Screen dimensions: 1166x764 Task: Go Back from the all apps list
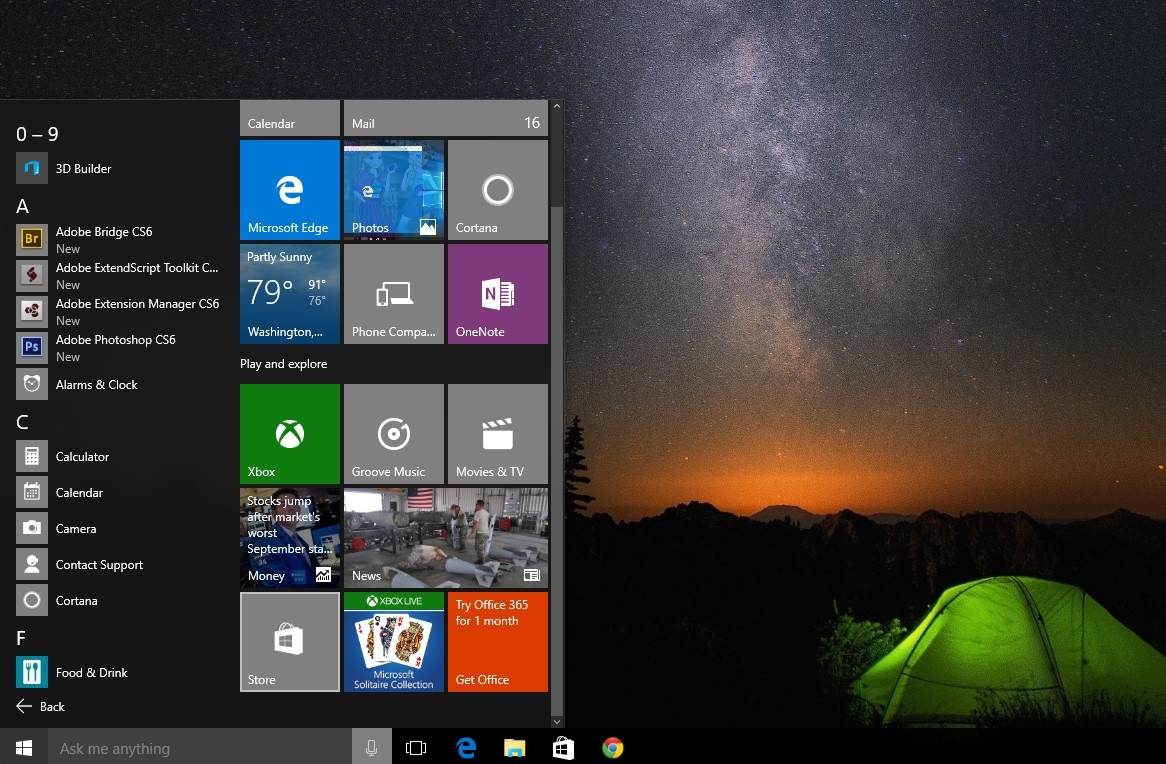click(41, 707)
